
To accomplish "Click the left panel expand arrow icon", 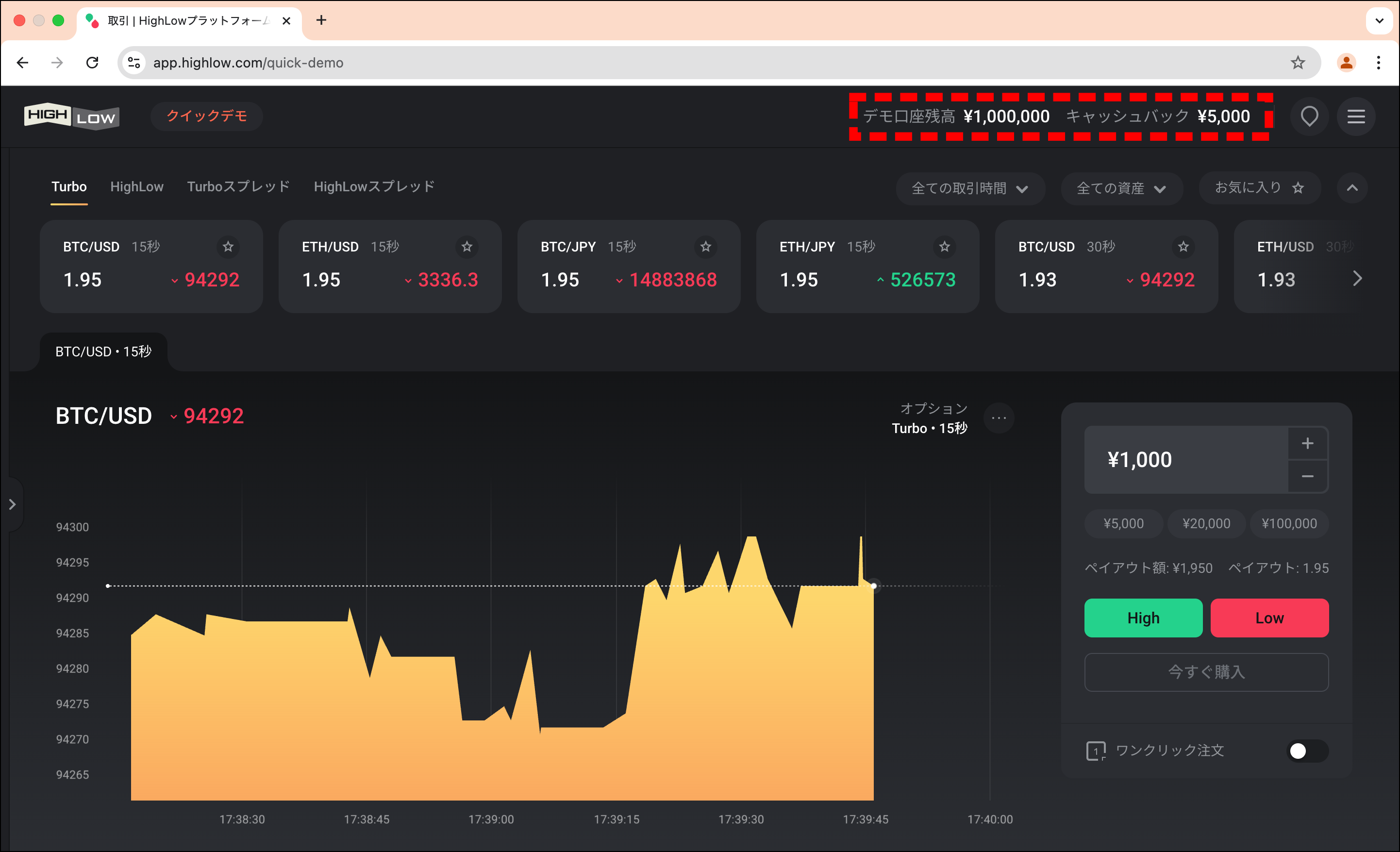I will pyautogui.click(x=13, y=503).
